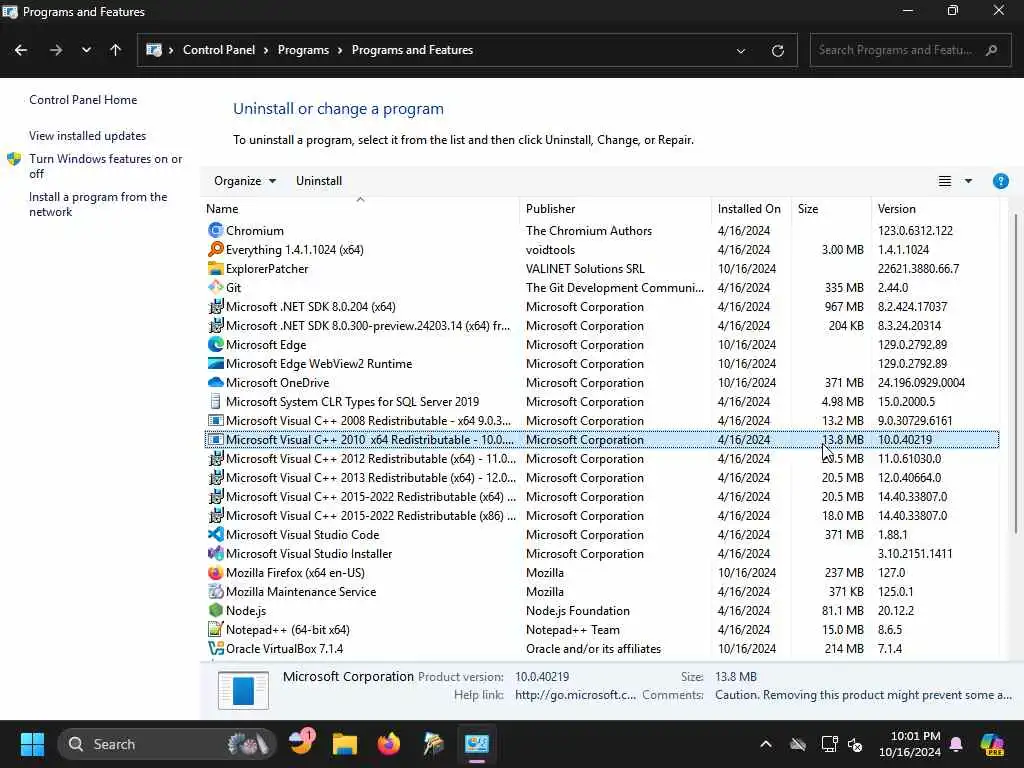Click the program list vertical scrollbar
The image size is (1024, 768).
point(1016,372)
